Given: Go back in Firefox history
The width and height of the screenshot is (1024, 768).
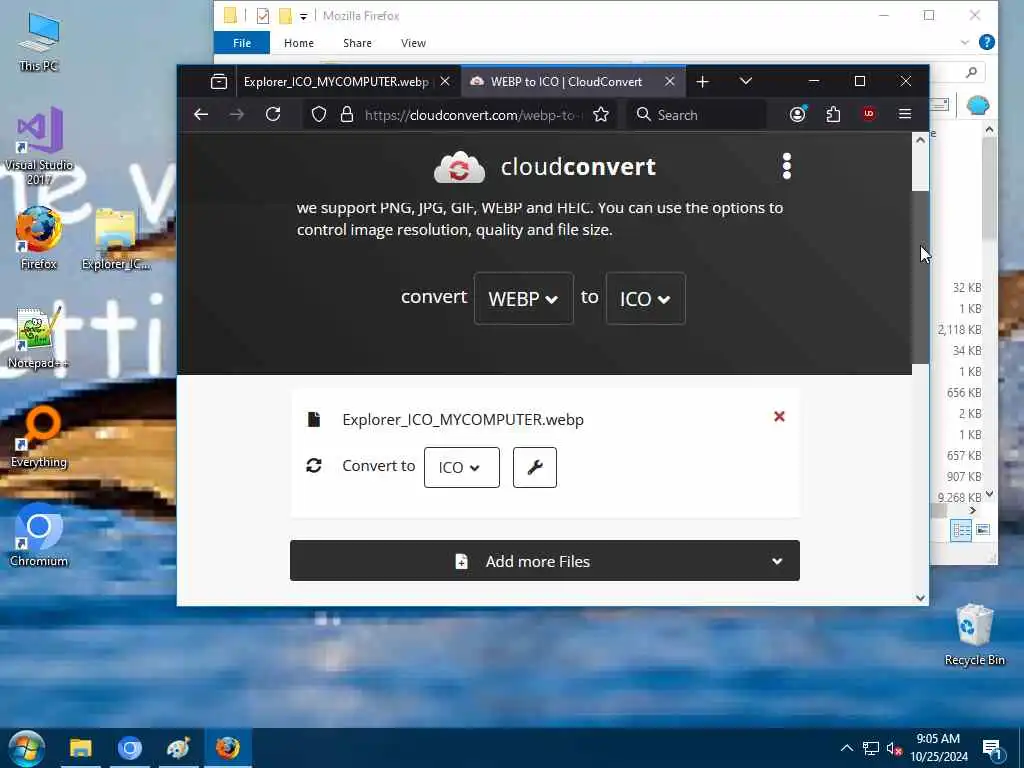Looking at the screenshot, I should click(x=201, y=114).
